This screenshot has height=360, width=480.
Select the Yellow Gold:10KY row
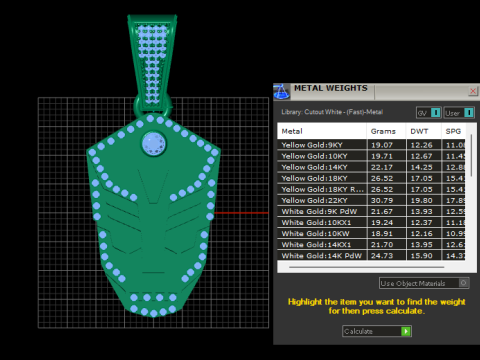371,156
